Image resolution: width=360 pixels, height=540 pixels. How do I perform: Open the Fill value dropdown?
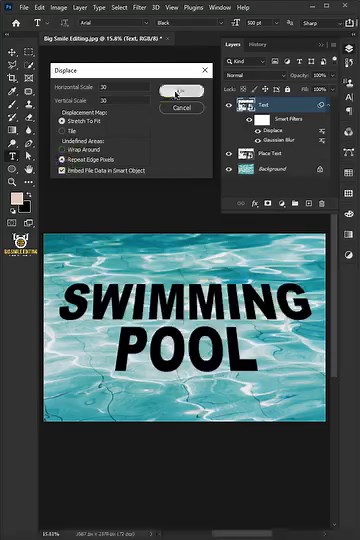(x=333, y=89)
